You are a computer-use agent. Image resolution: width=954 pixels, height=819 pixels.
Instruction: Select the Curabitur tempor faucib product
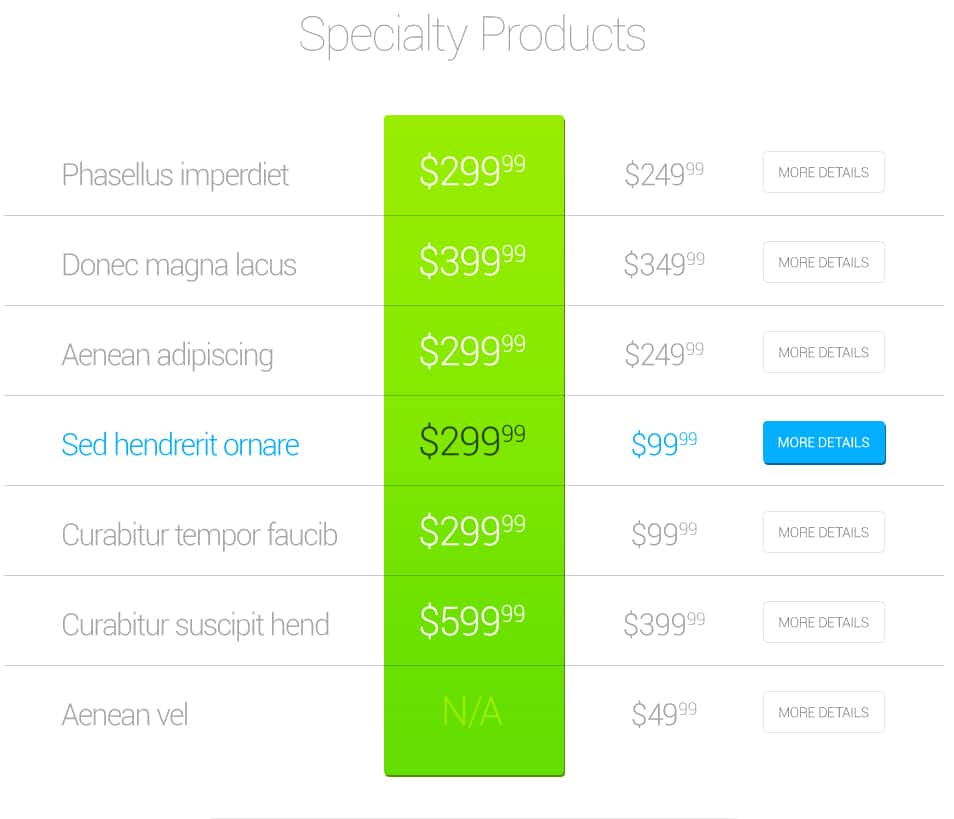click(x=199, y=535)
